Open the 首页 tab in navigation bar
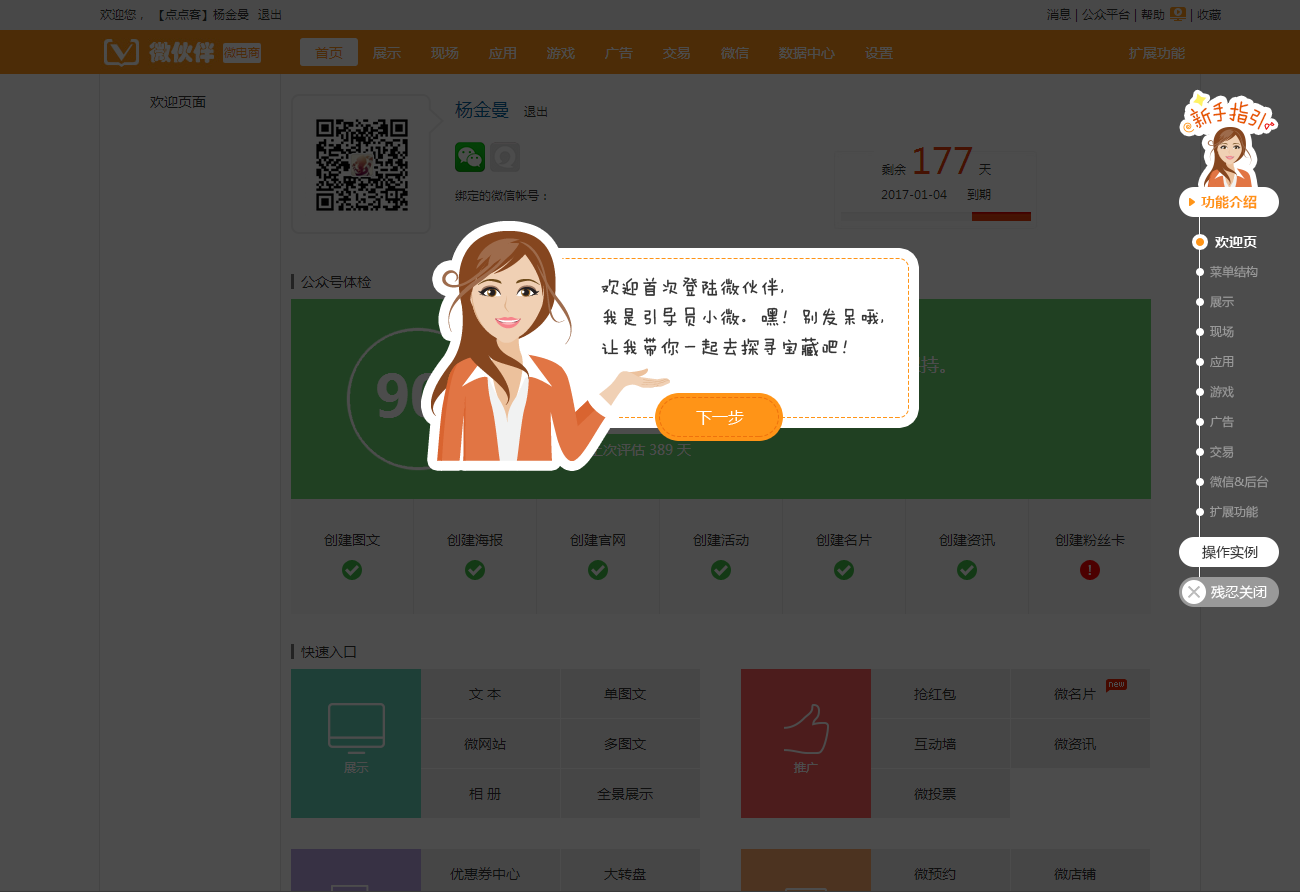The height and width of the screenshot is (892, 1300). 329,53
